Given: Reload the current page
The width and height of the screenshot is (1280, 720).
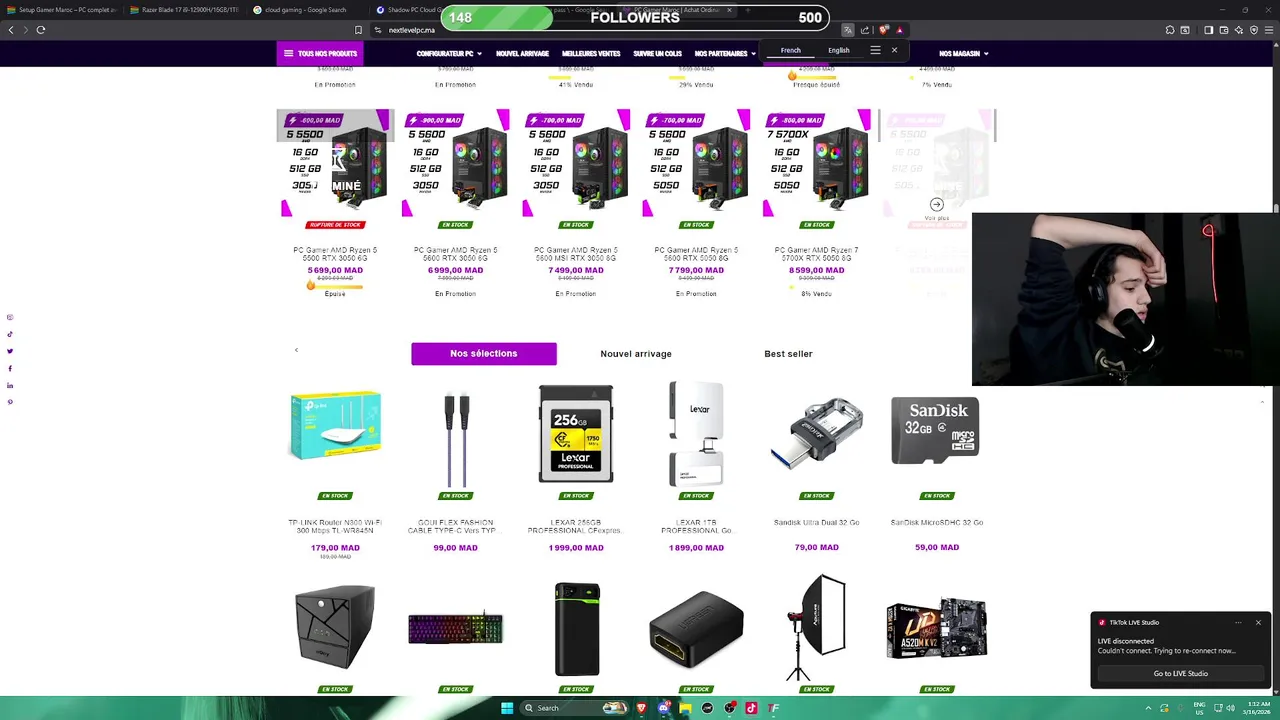Looking at the screenshot, I should click(41, 30).
